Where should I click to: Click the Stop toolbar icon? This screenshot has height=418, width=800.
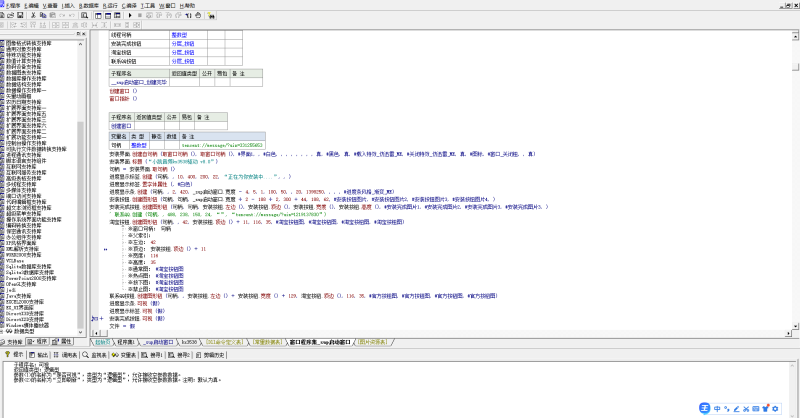click(140, 15)
